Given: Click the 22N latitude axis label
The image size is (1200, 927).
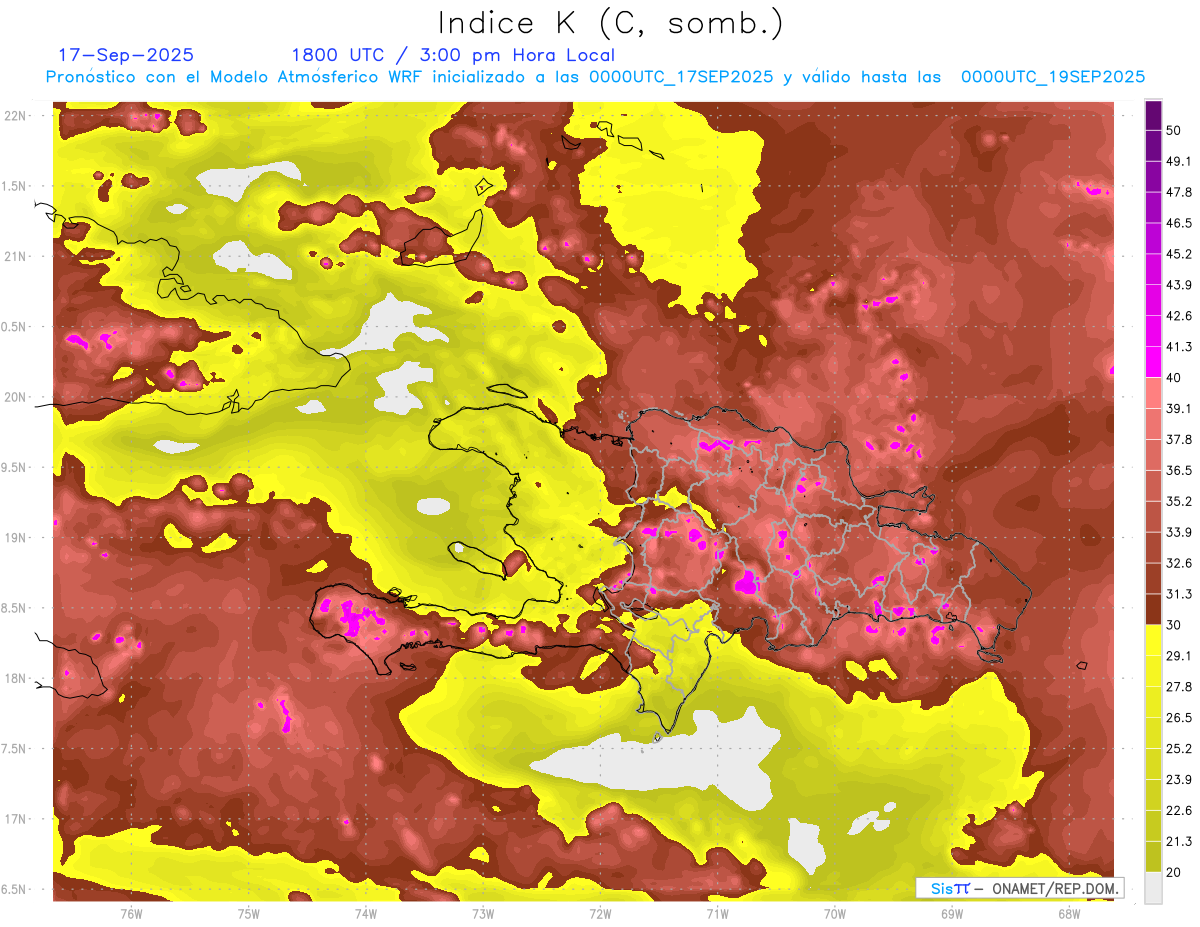Looking at the screenshot, I should point(16,116).
